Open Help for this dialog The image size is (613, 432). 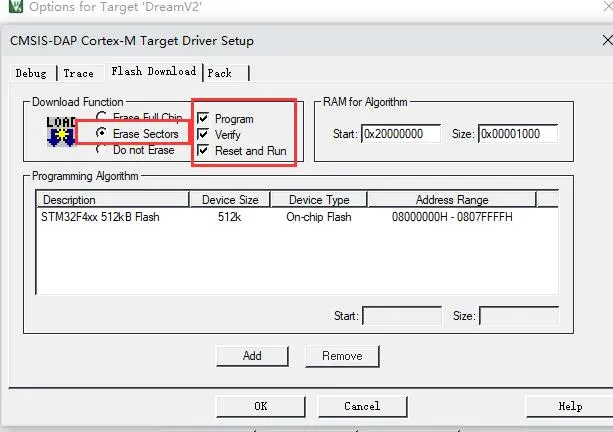point(569,406)
